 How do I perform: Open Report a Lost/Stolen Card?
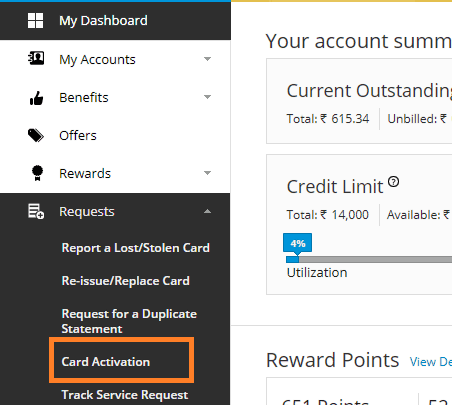click(x=136, y=248)
